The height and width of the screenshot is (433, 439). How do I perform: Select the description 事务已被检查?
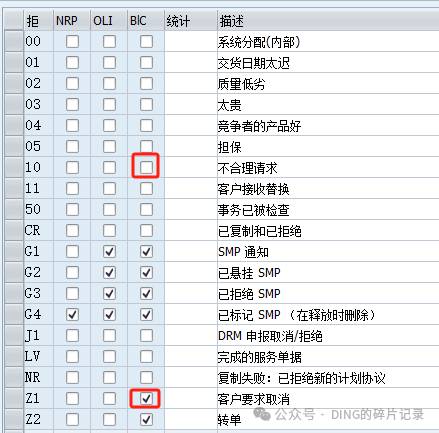(x=253, y=210)
